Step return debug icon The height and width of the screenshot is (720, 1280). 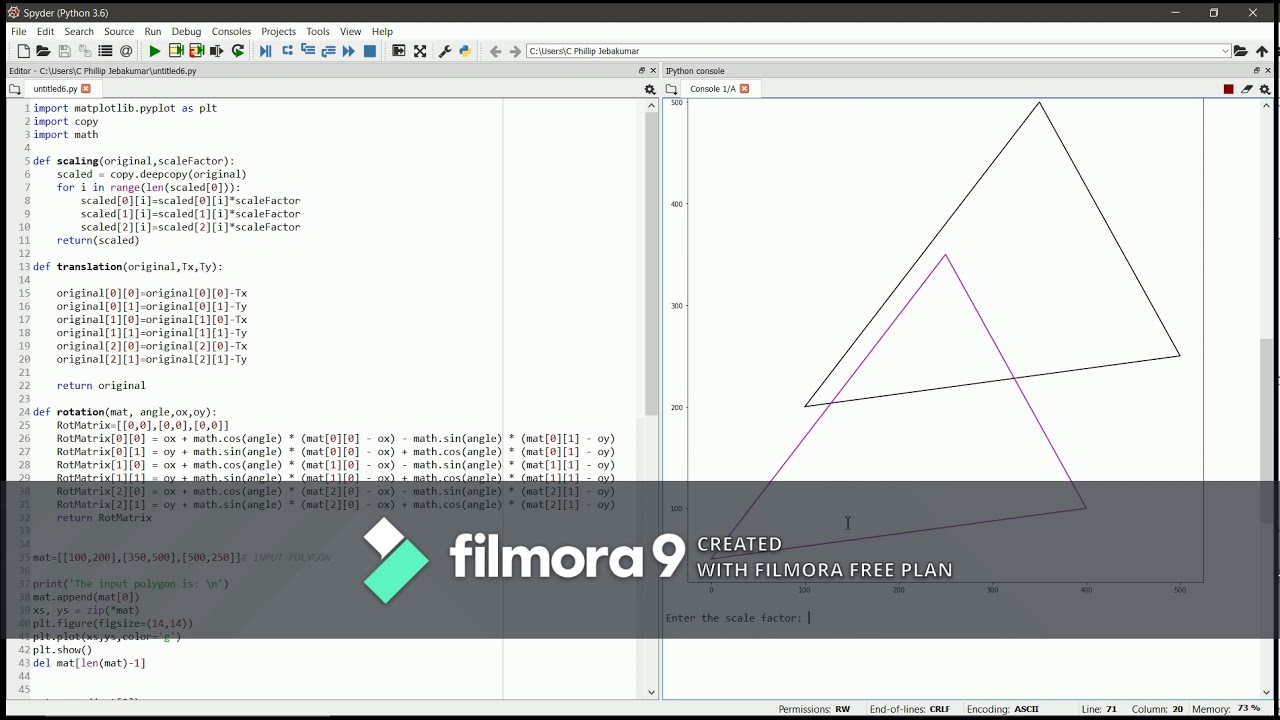click(x=328, y=51)
